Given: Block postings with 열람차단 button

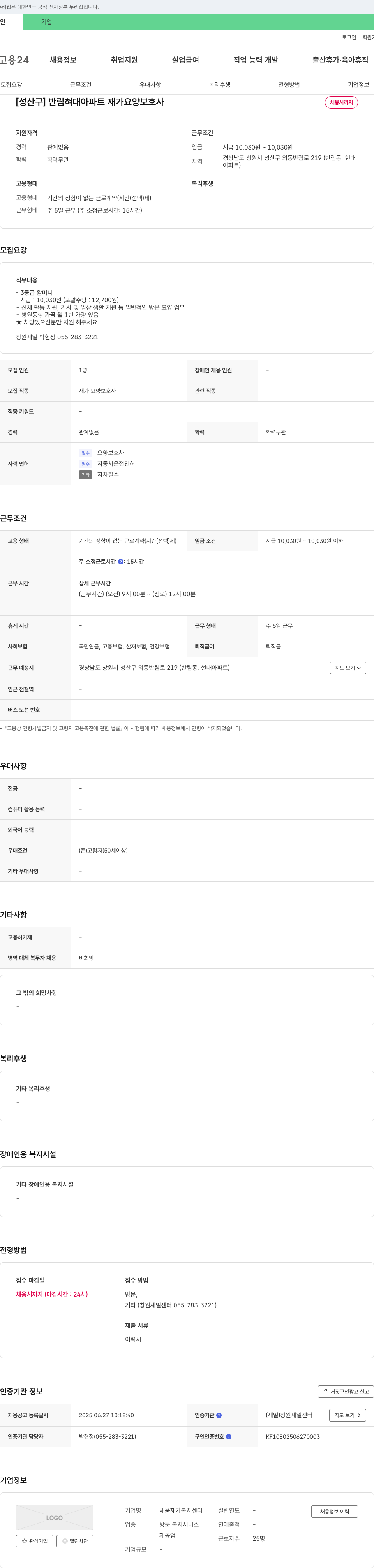Looking at the screenshot, I should [75, 1541].
